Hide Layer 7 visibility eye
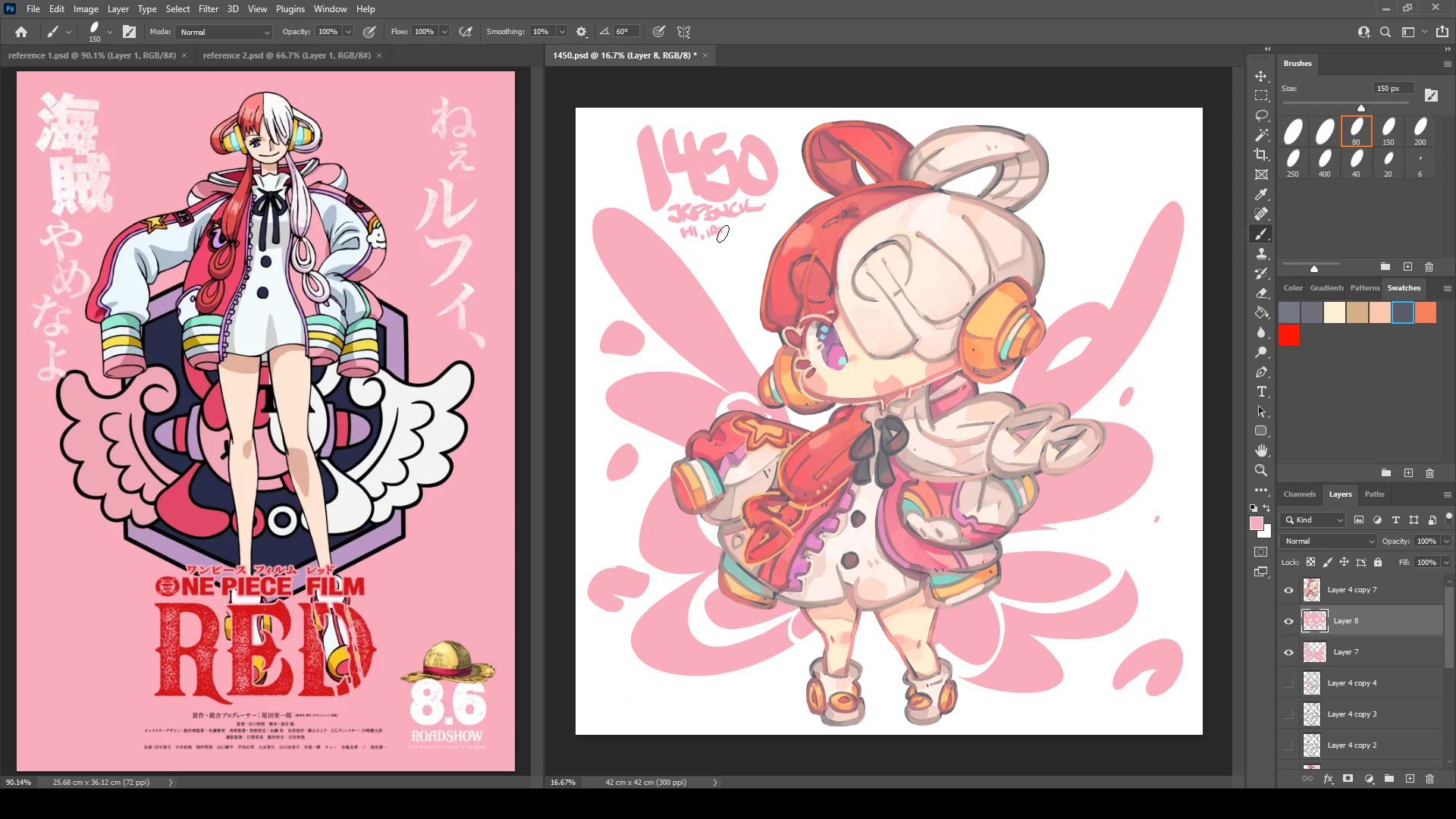The image size is (1456, 819). 1288,652
